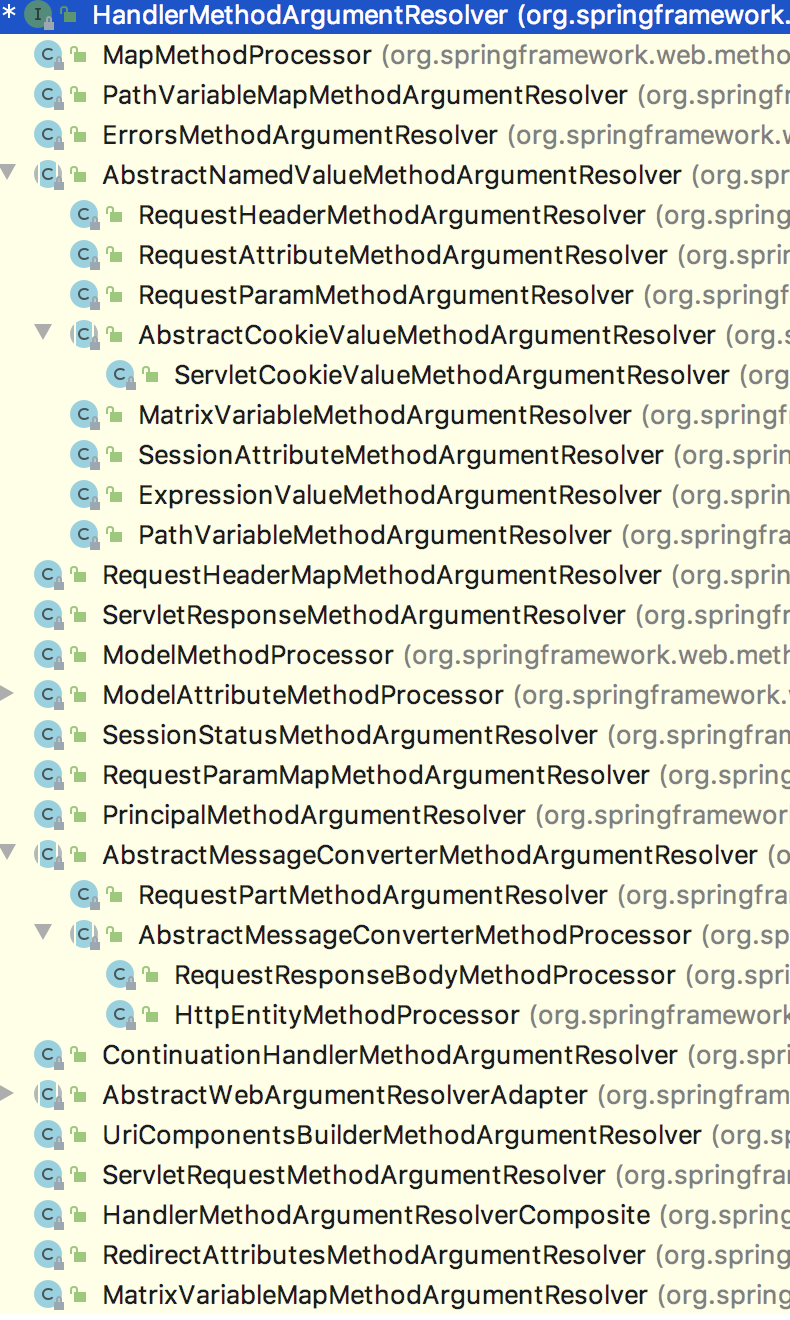Click the class icon beside MatrixVariableMethodArgumentResolver

point(84,415)
